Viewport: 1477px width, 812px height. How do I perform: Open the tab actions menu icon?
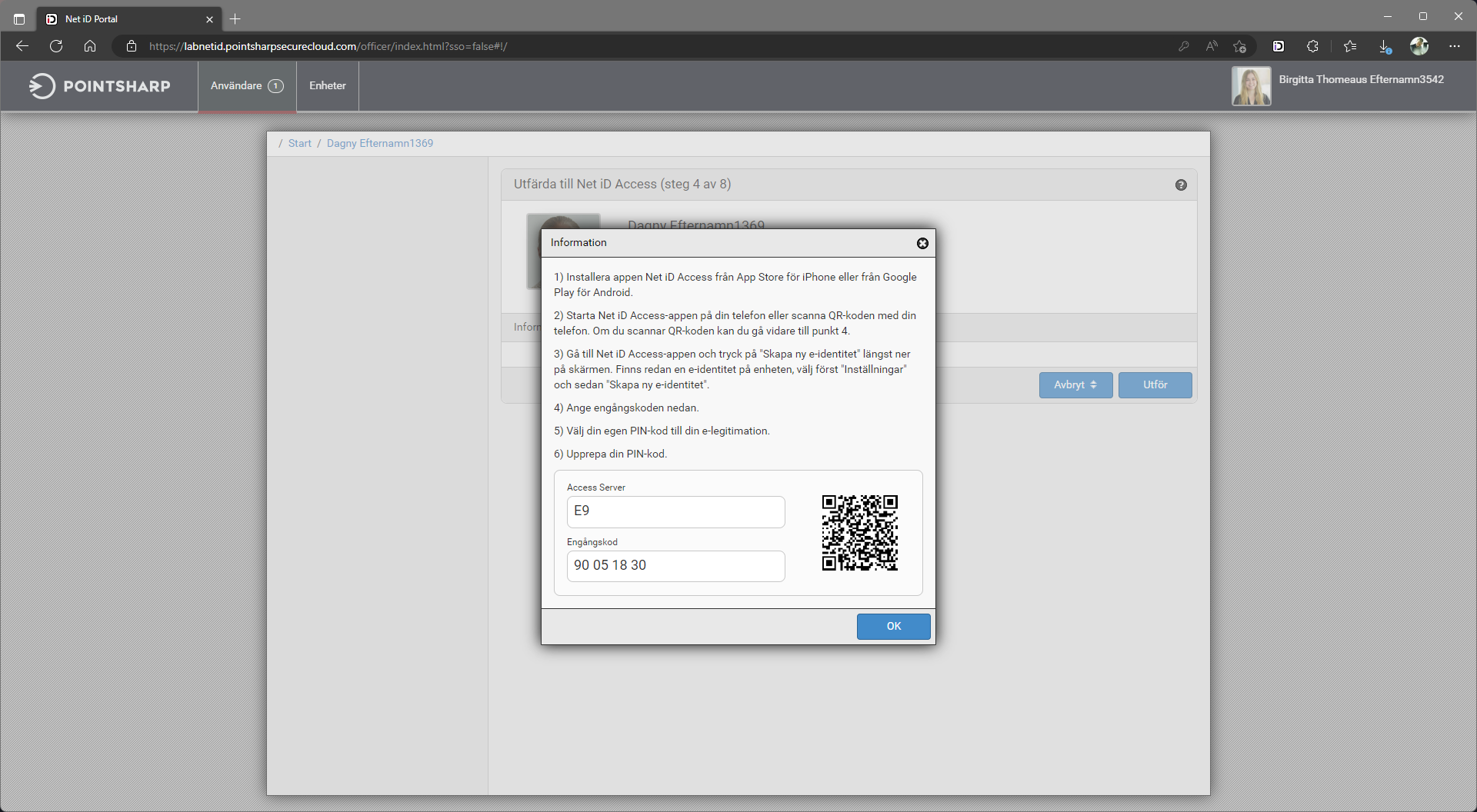click(19, 18)
